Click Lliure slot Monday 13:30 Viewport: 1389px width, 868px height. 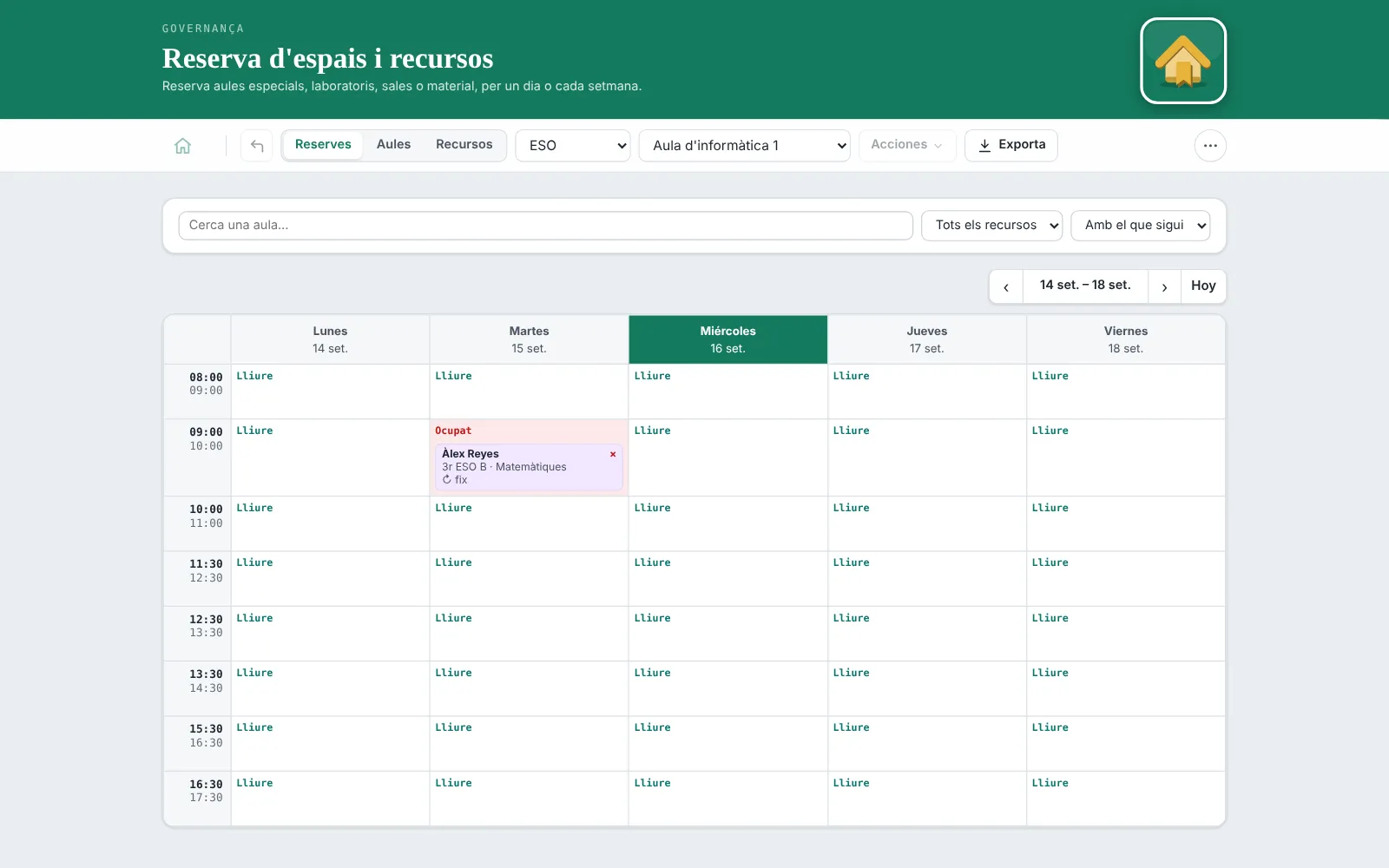[x=330, y=688]
